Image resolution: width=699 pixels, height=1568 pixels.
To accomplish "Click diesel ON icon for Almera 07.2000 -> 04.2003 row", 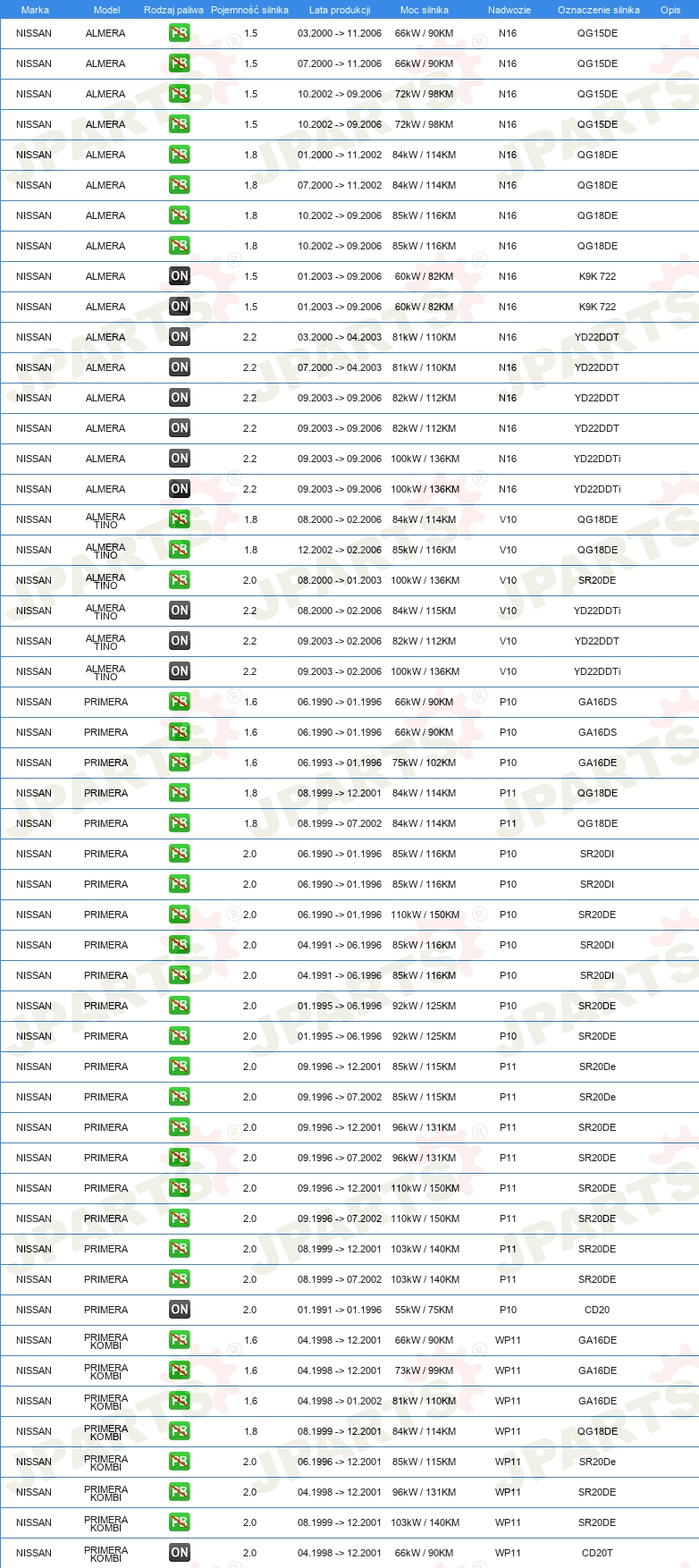I will [180, 367].
